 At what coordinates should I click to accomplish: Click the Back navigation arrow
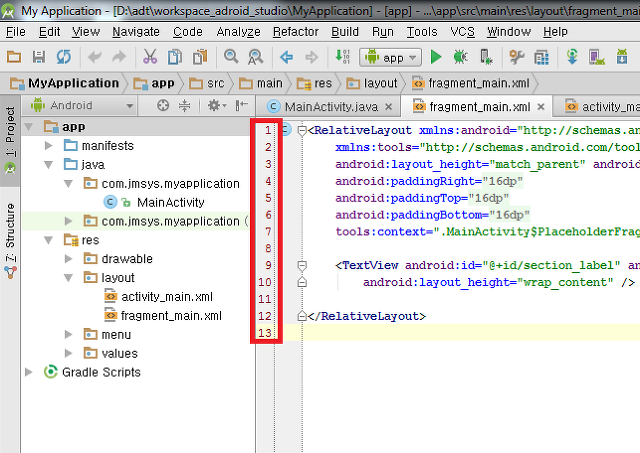click(x=287, y=57)
